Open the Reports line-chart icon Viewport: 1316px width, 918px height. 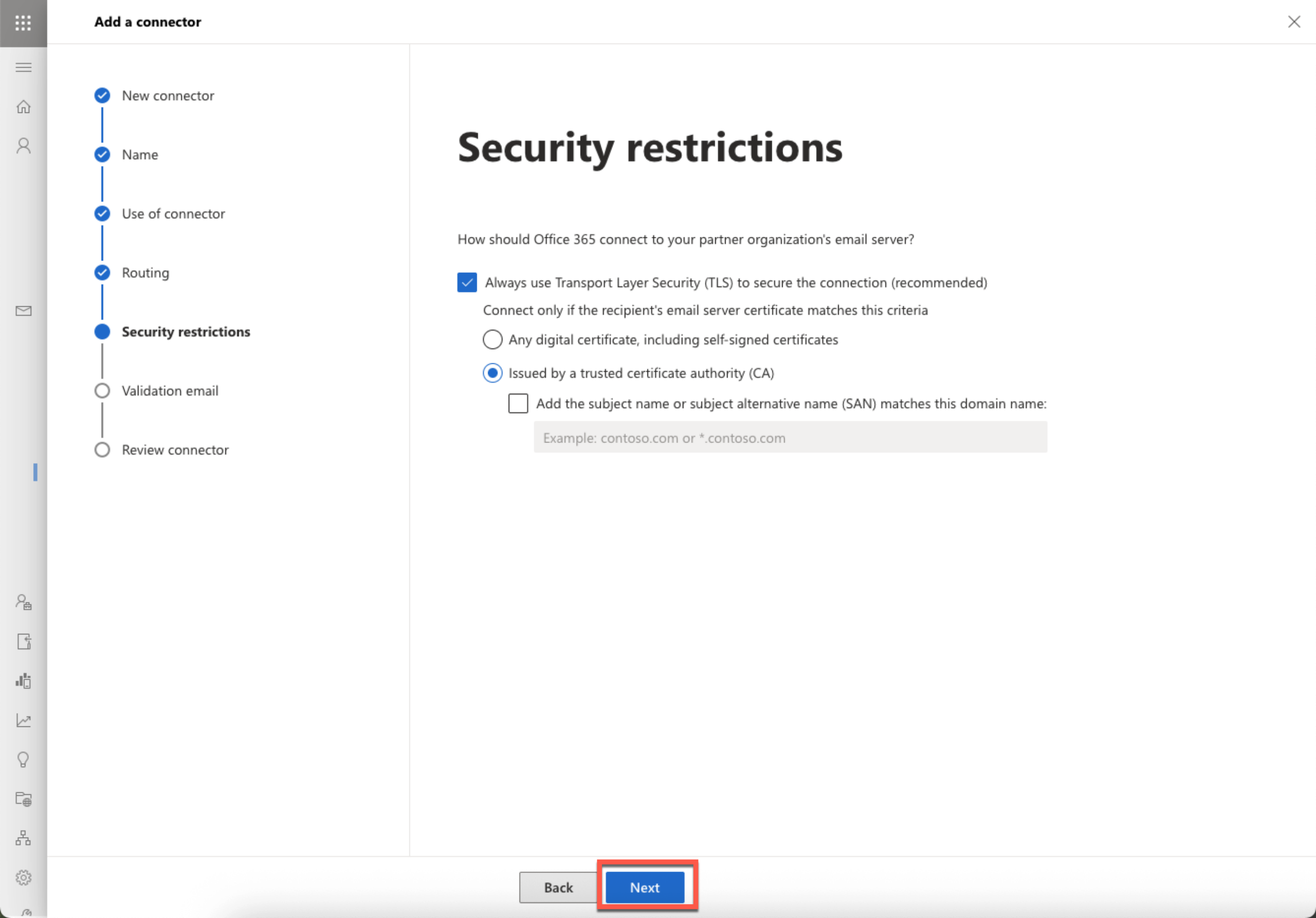24,720
